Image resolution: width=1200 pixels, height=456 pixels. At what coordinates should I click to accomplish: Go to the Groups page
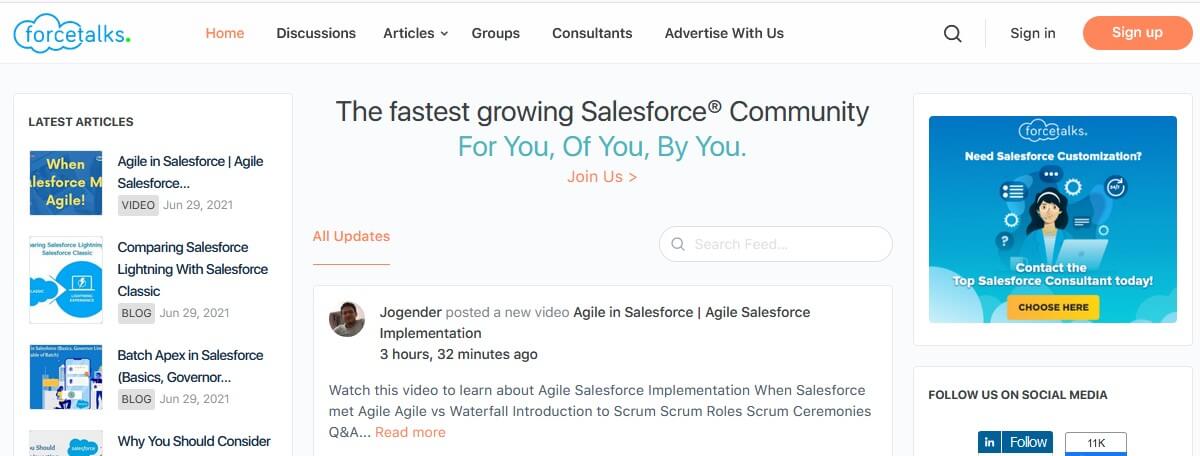coord(496,33)
